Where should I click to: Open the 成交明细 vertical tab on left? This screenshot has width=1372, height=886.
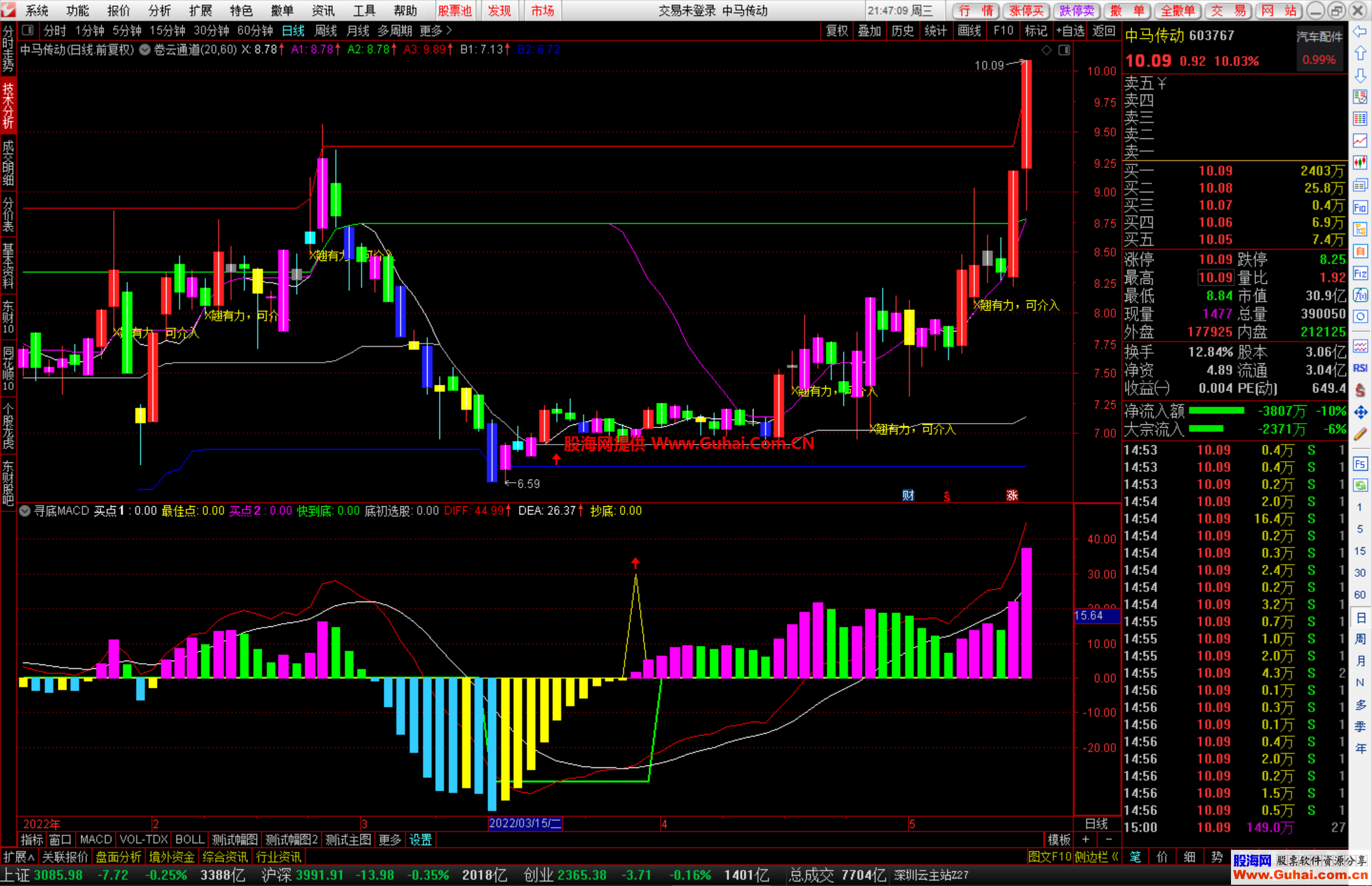(8, 163)
